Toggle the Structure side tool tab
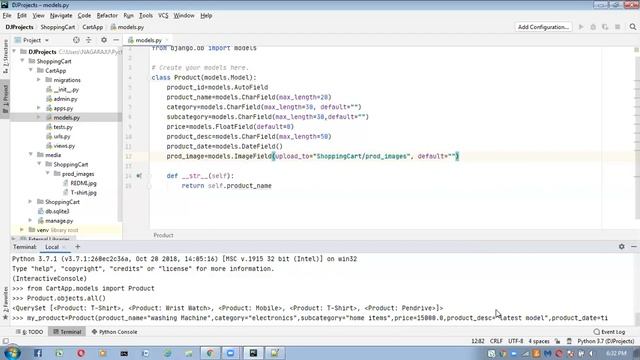 pos(5,56)
